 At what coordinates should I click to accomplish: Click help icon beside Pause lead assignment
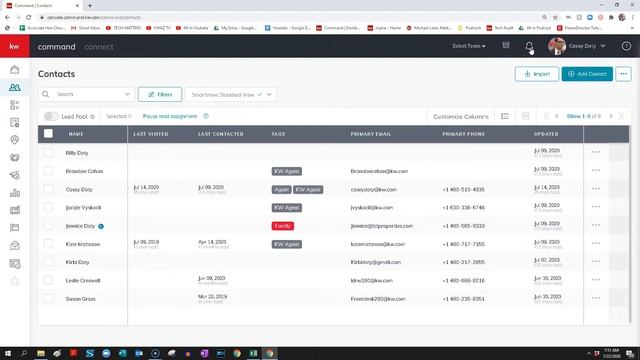click(x=206, y=116)
